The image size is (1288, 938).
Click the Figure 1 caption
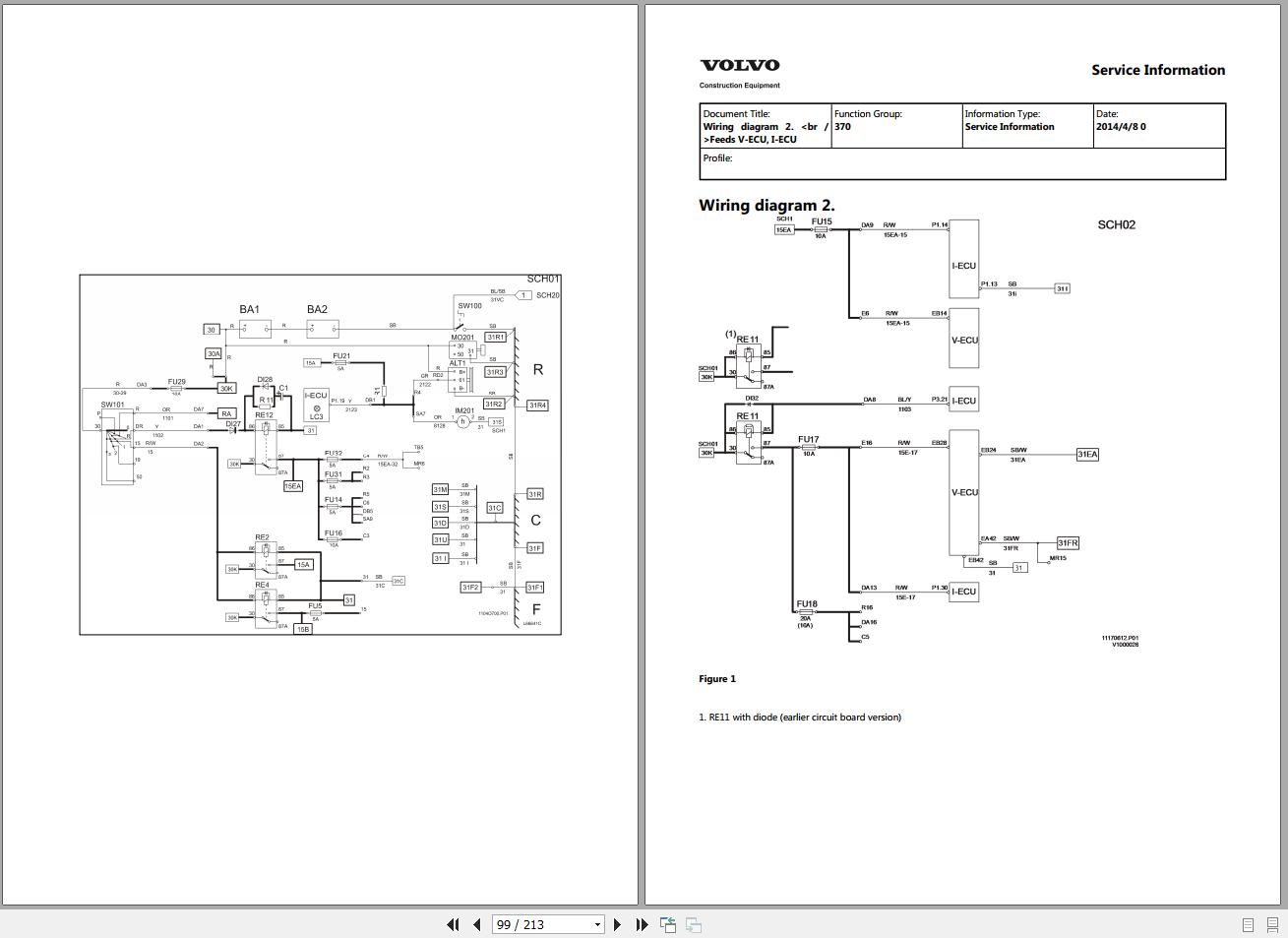(x=717, y=679)
